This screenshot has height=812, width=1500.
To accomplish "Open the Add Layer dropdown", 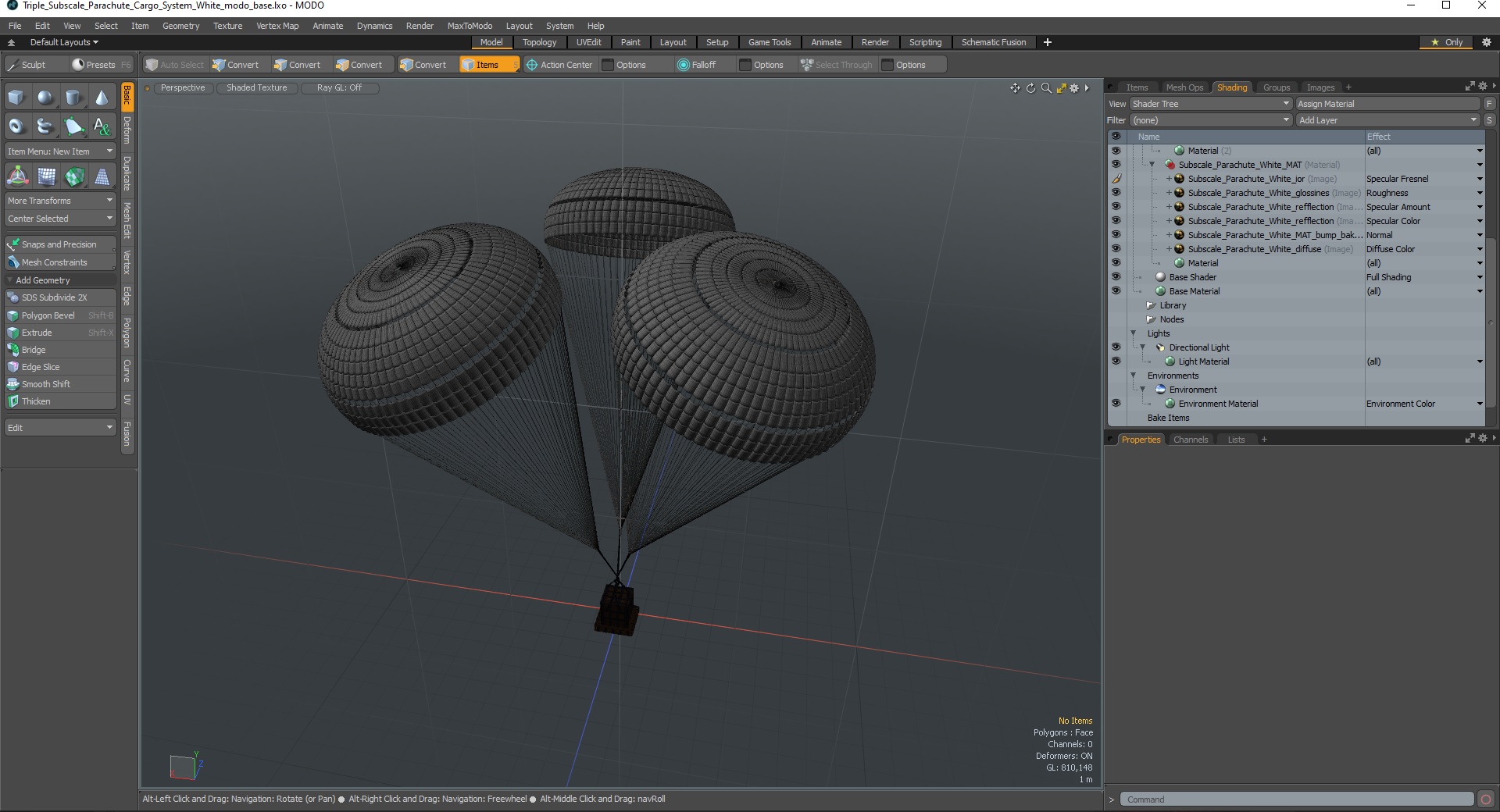I will point(1388,120).
